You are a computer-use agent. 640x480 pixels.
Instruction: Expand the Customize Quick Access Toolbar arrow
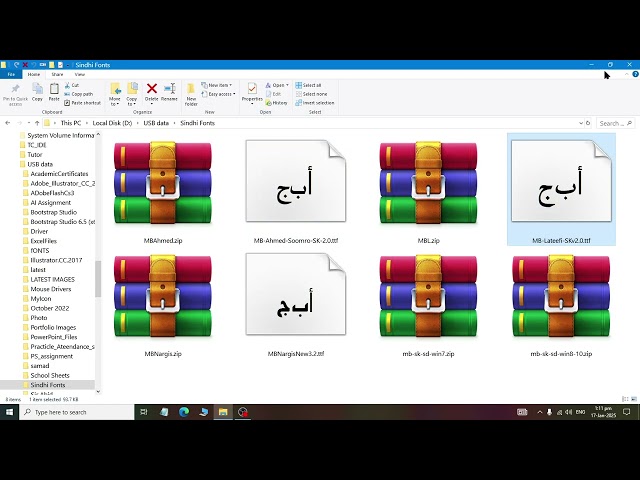[67, 65]
